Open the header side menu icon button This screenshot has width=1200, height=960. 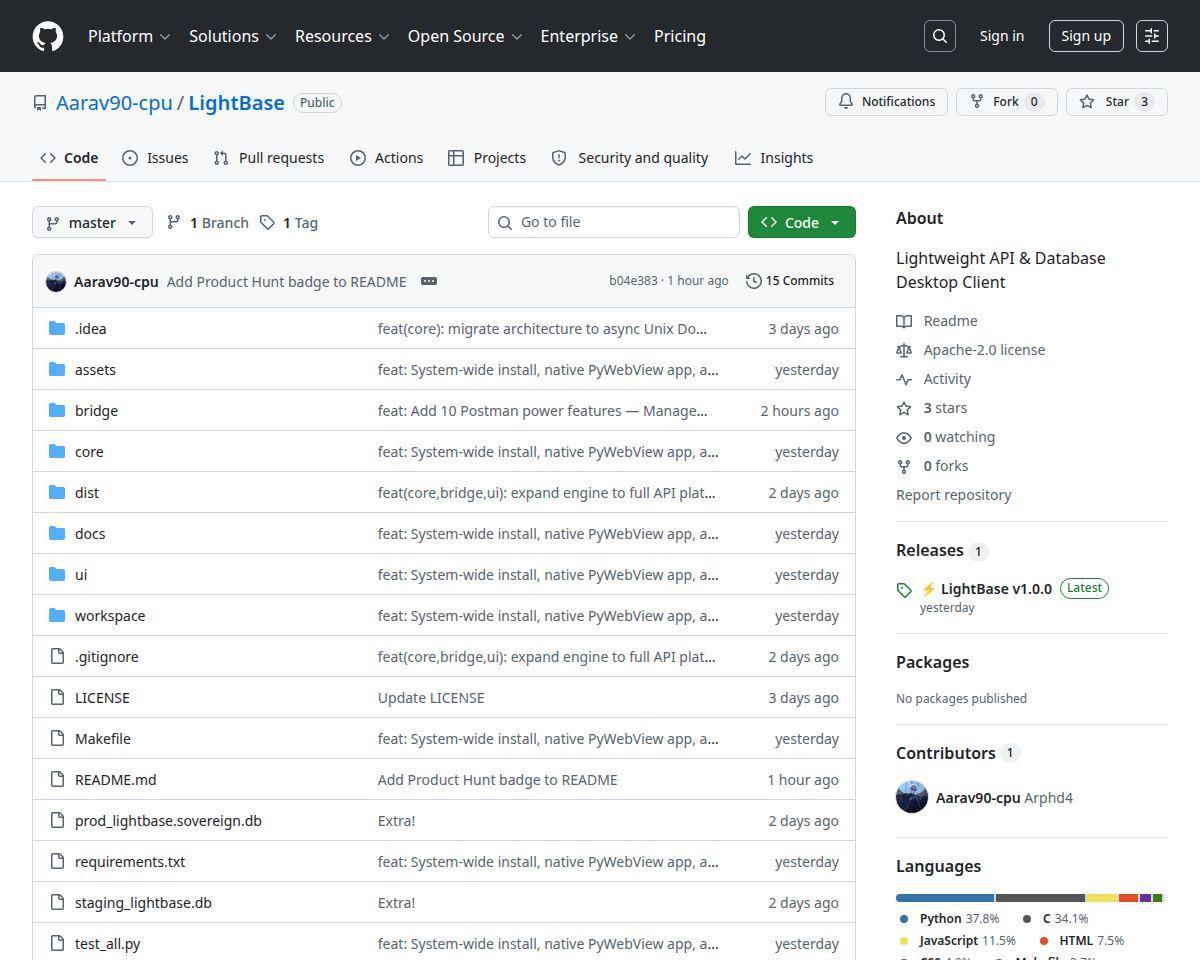(x=1152, y=36)
